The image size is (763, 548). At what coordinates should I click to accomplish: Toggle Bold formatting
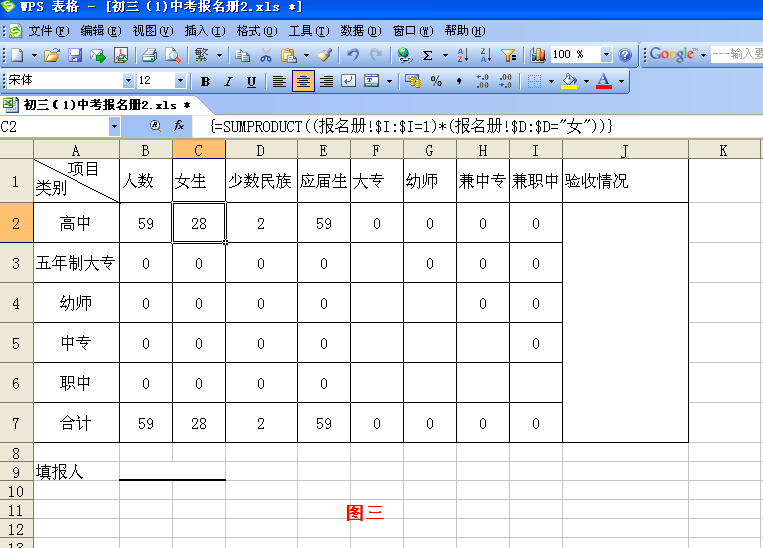click(205, 81)
